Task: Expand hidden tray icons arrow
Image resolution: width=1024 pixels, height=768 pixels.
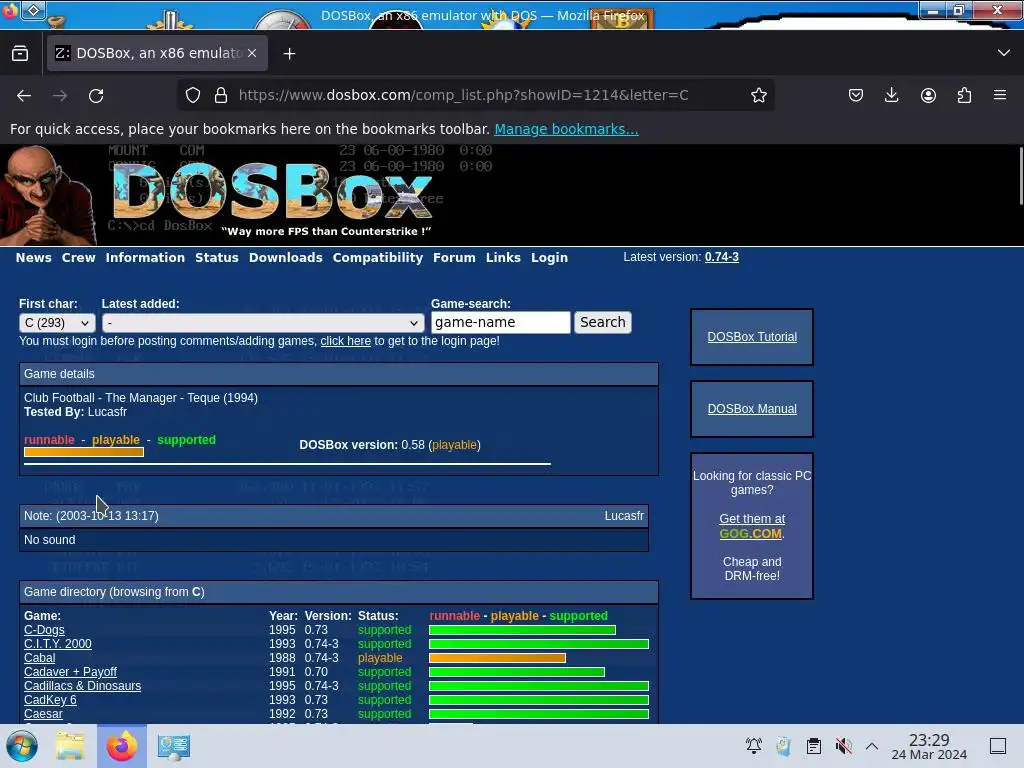Action: [x=872, y=746]
